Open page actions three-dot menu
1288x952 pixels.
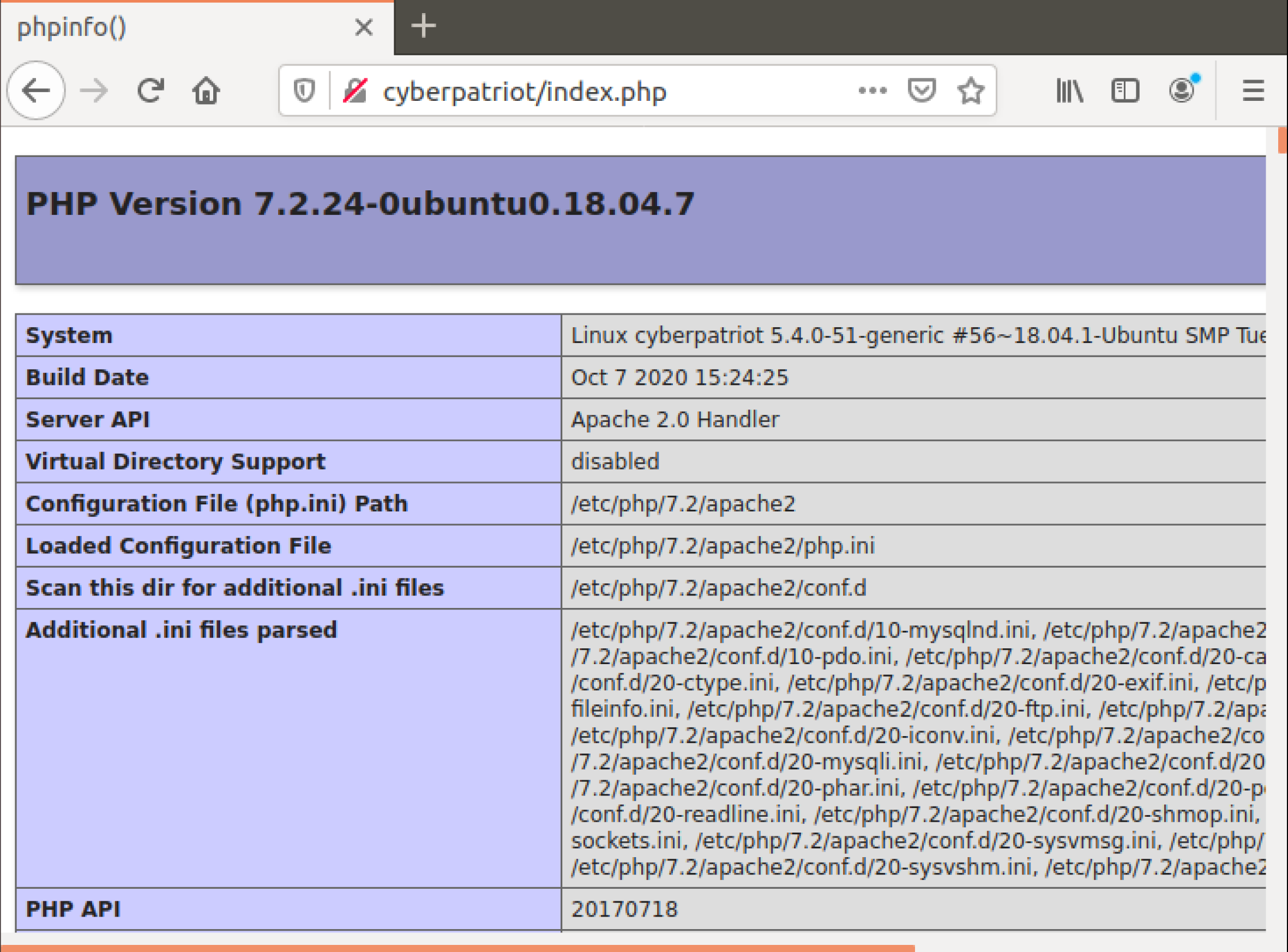click(x=872, y=91)
